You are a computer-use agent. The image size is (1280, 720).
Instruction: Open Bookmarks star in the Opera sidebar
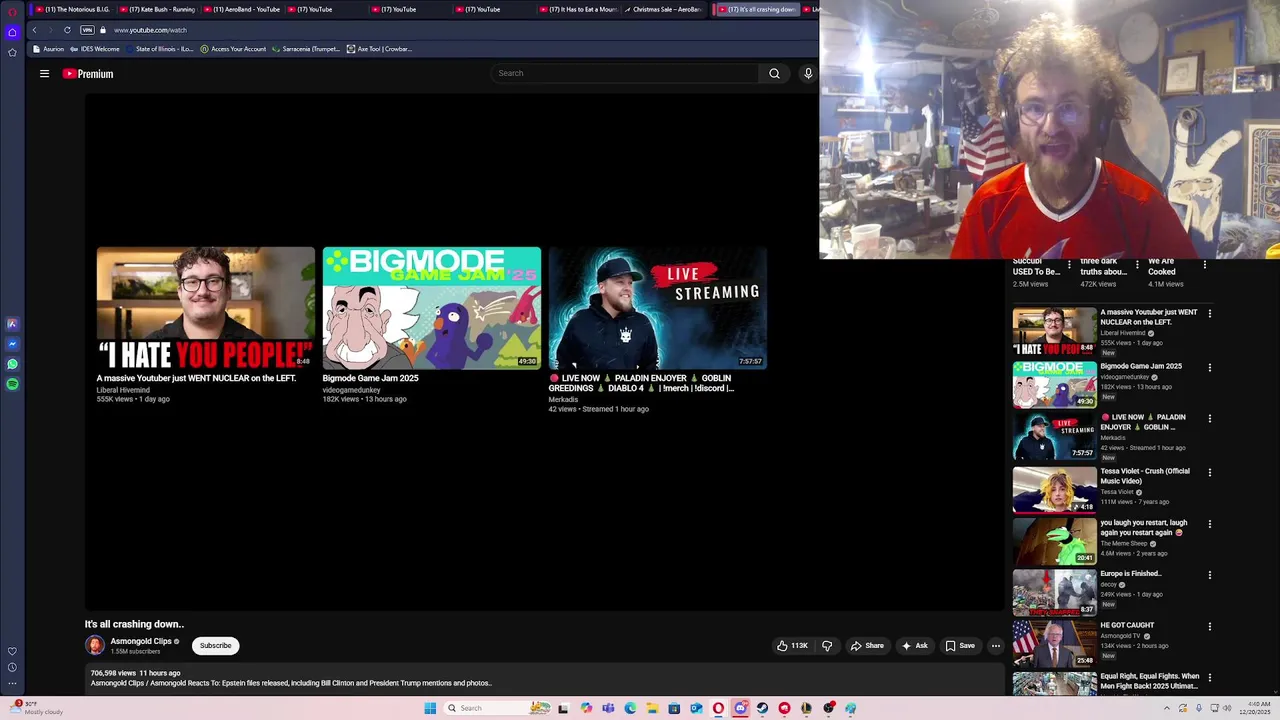tap(12, 52)
